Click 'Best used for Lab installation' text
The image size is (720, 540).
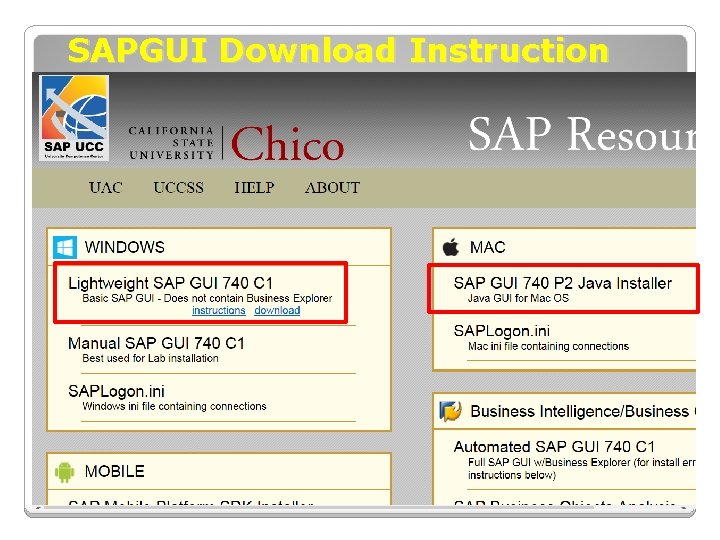150,358
